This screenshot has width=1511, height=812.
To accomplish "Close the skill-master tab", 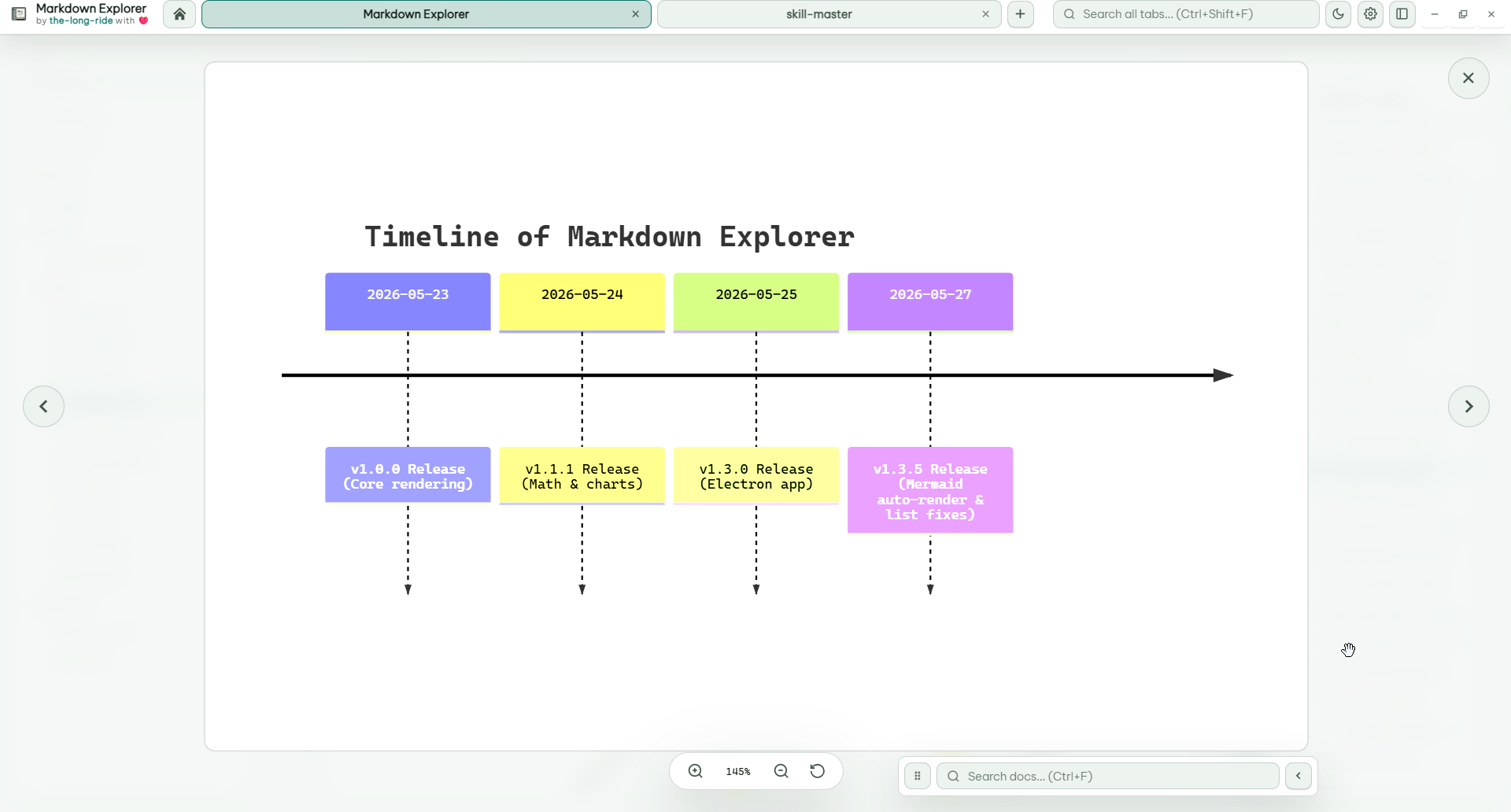I will coord(985,14).
